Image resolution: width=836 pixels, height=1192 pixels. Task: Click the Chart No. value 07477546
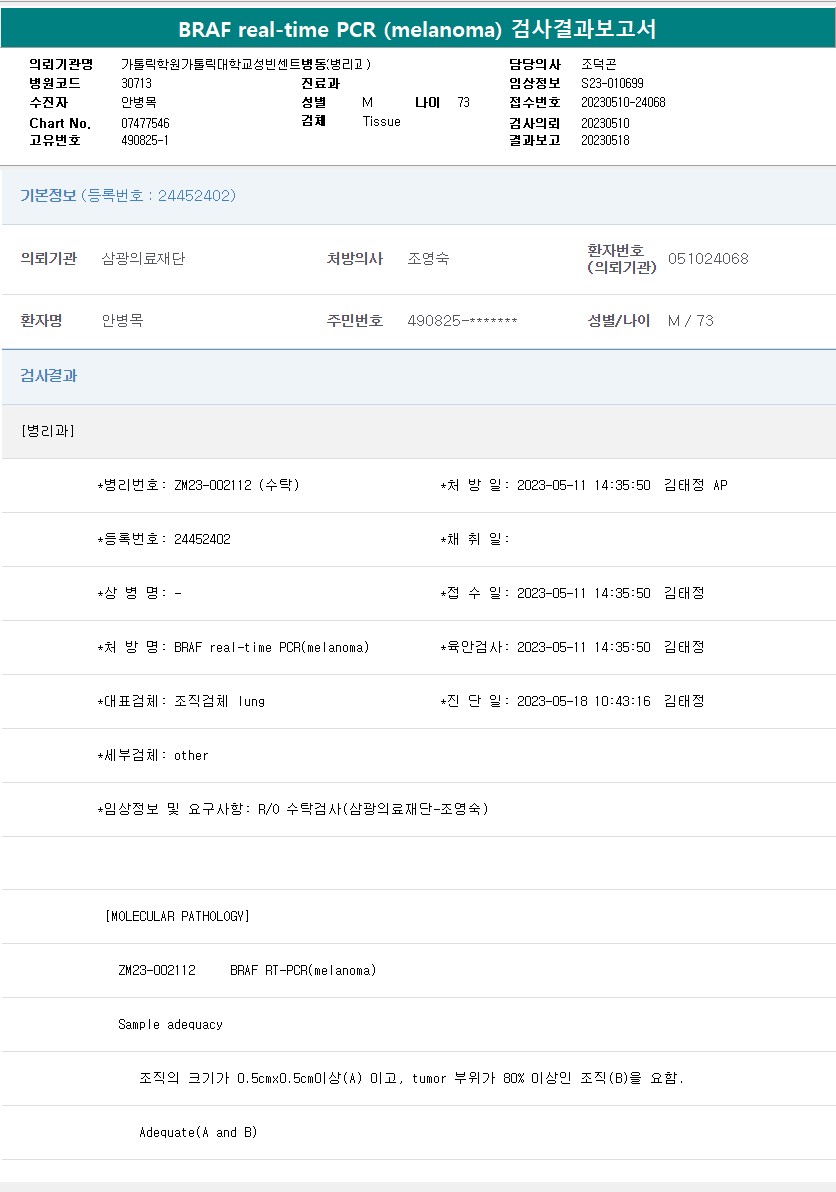coord(145,123)
